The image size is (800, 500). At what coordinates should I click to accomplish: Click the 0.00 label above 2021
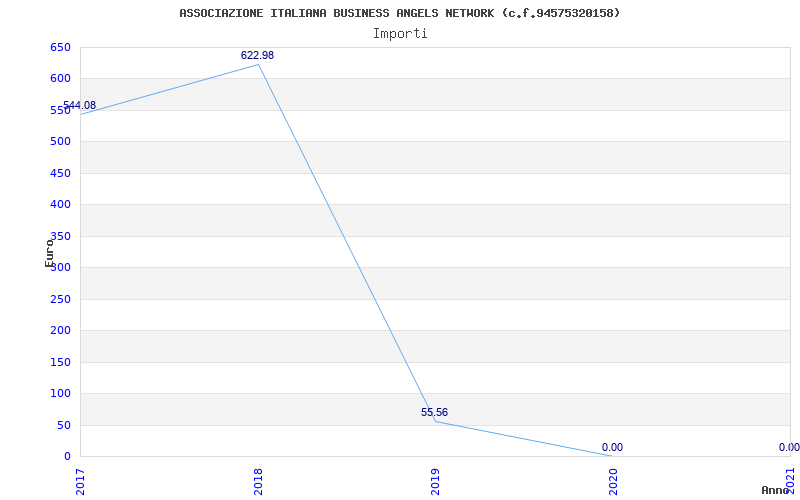coord(789,447)
